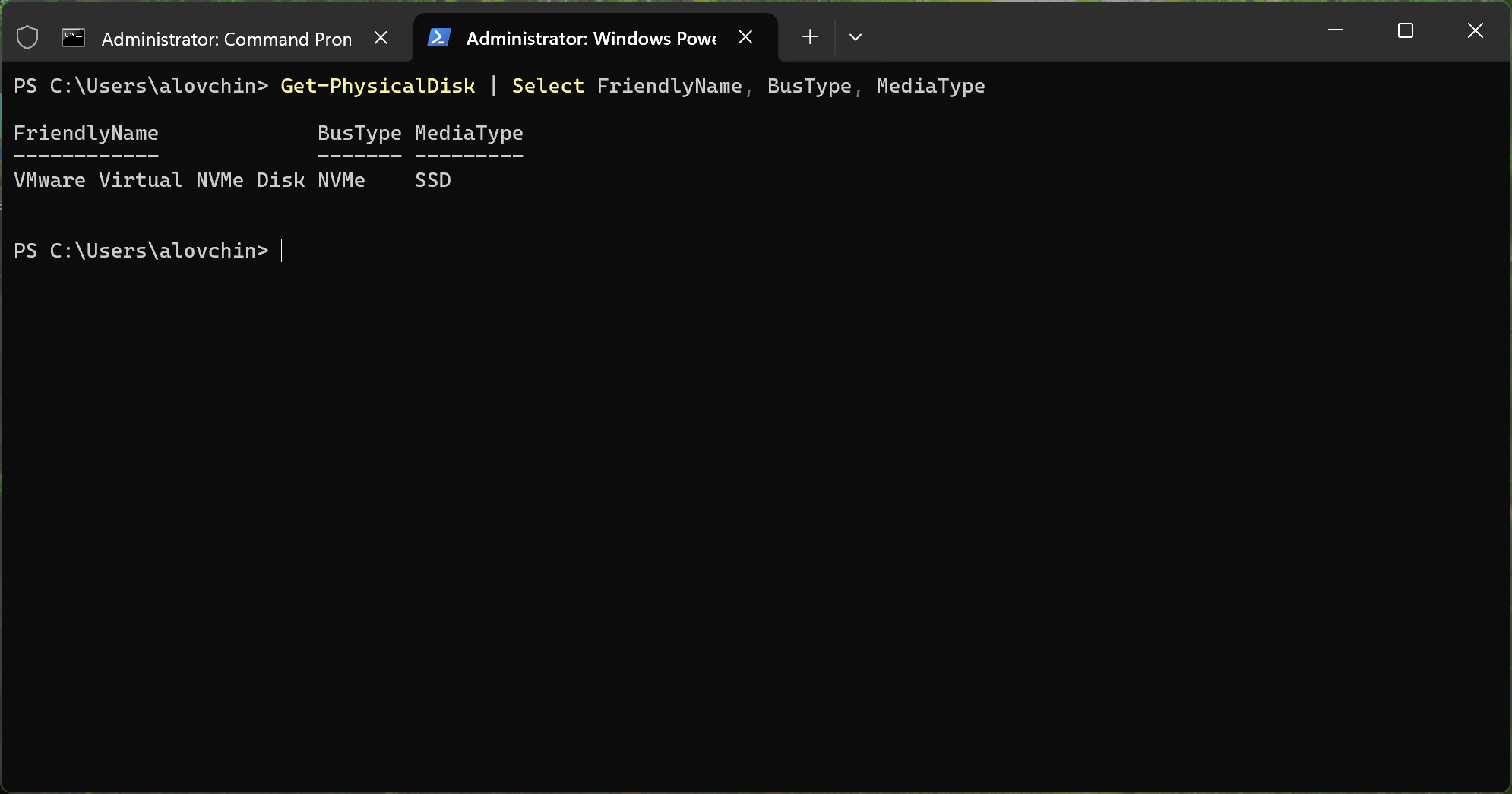This screenshot has width=1512, height=794.
Task: Close the Windows PowerShell tab
Action: pos(746,37)
